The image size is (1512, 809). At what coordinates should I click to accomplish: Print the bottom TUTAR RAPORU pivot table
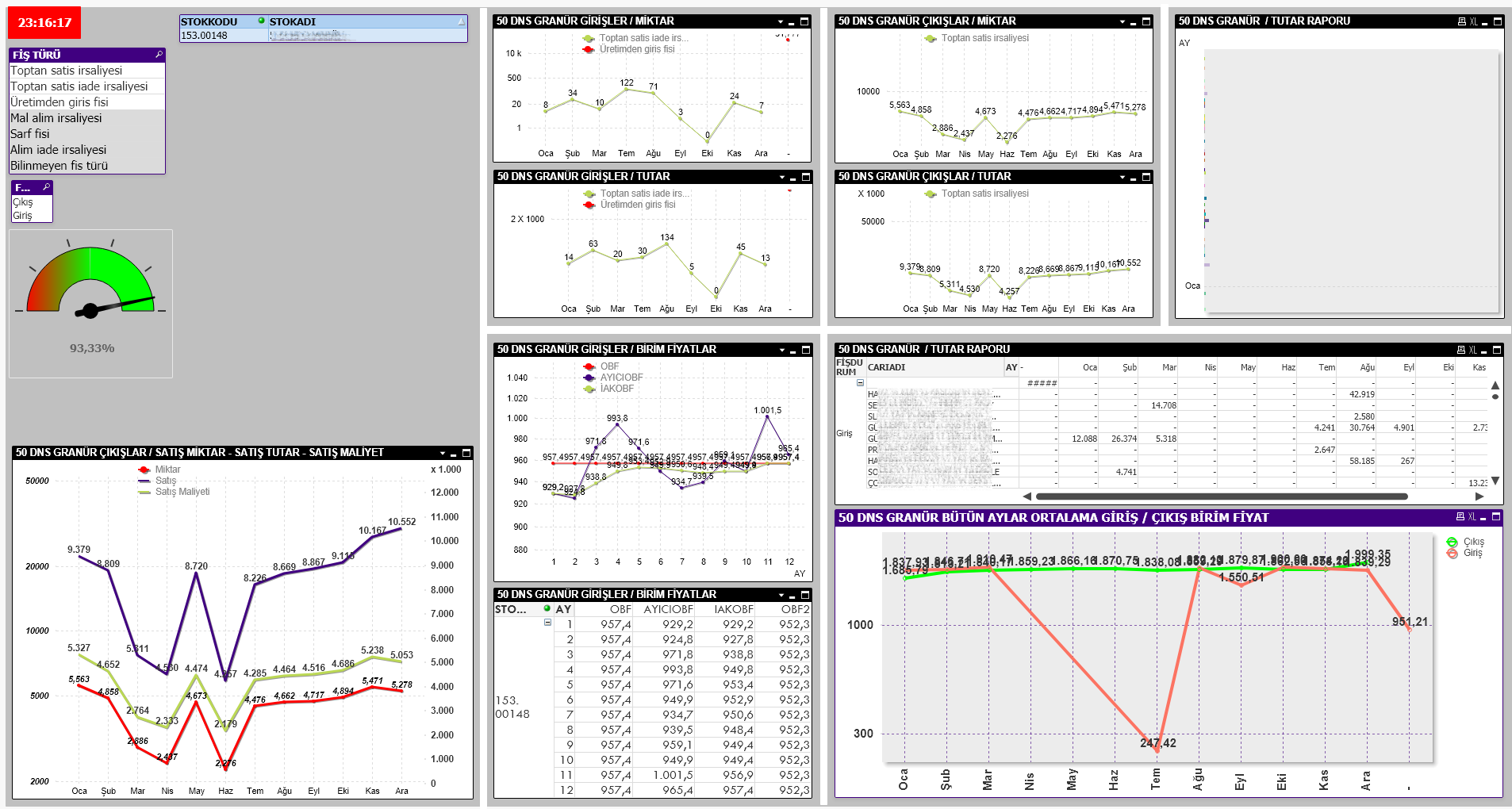[x=1460, y=350]
